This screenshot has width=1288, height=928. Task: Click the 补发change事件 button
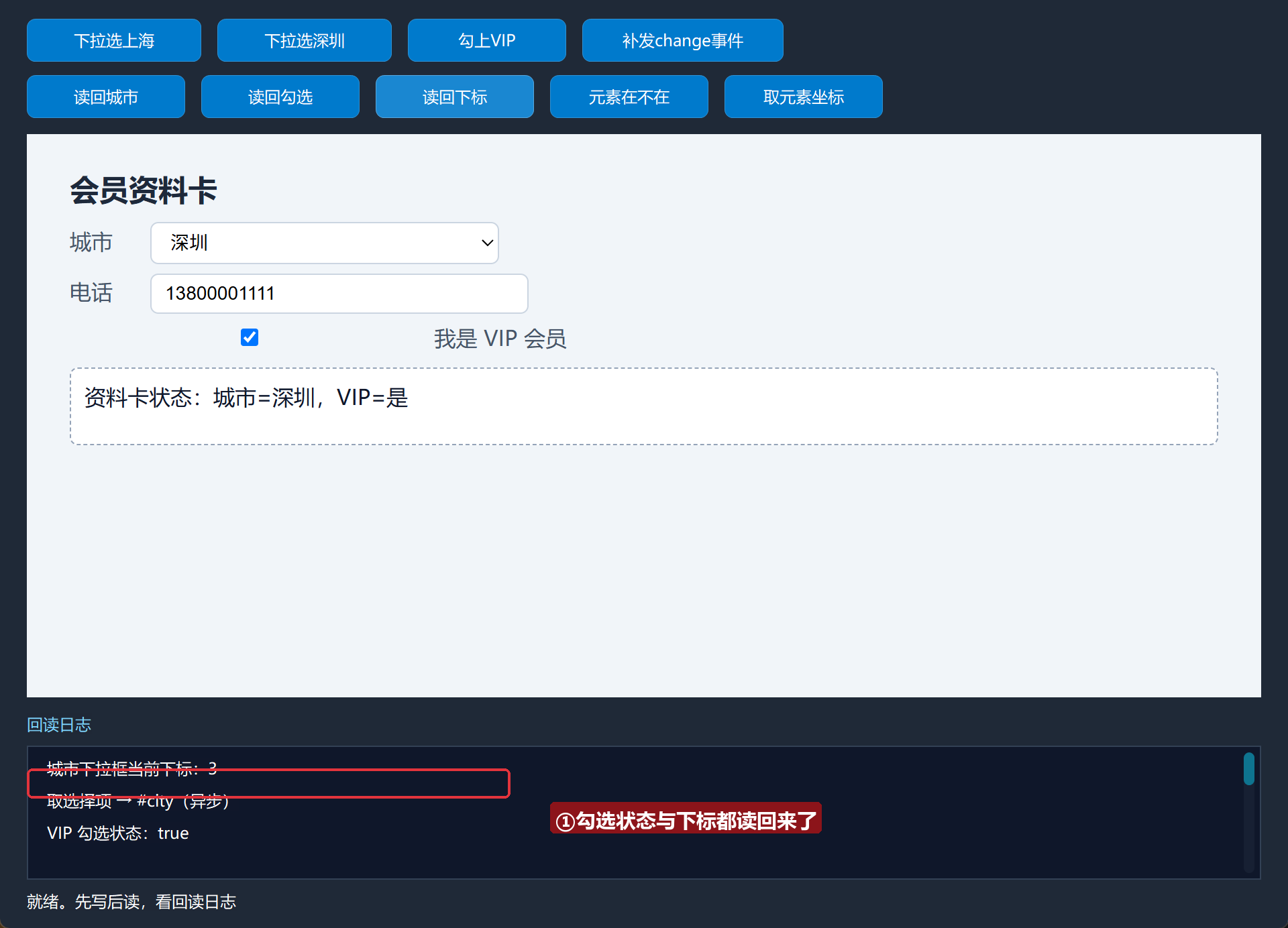(683, 40)
